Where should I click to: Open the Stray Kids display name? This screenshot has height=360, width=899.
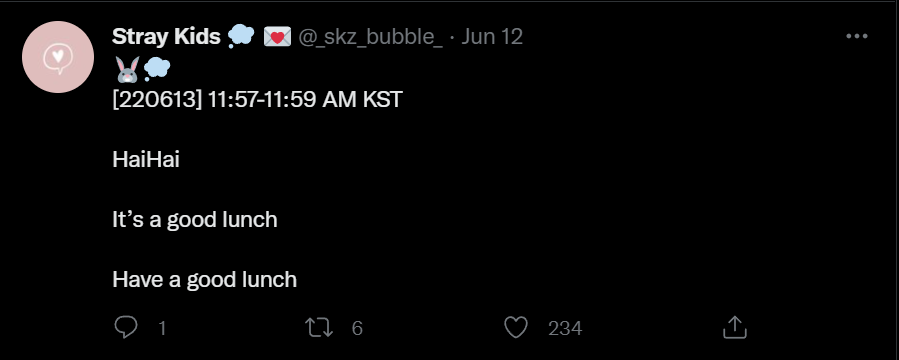click(166, 37)
